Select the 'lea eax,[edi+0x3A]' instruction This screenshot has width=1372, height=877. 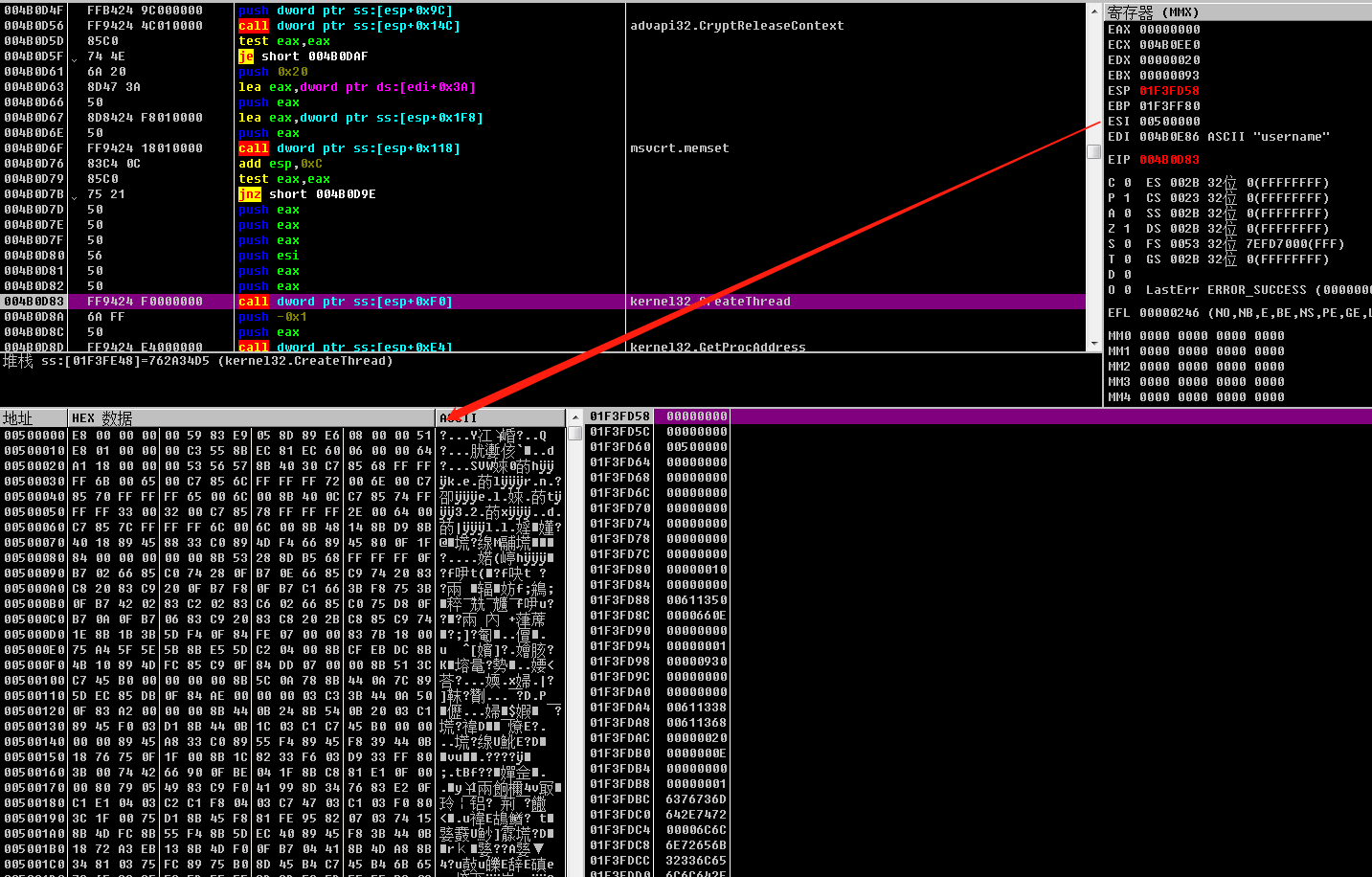[x=357, y=87]
